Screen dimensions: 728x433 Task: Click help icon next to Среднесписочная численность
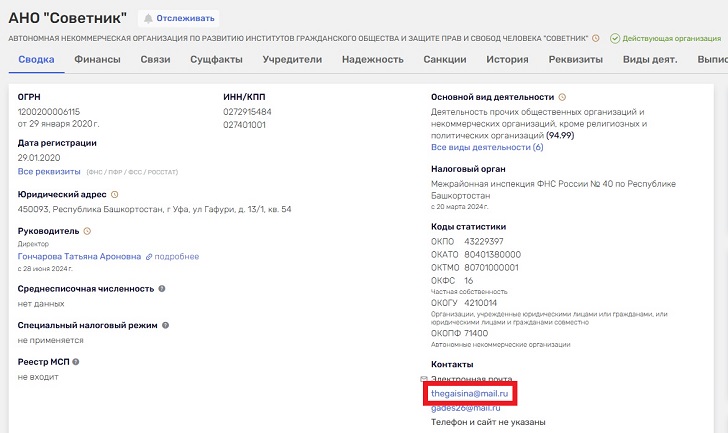(x=162, y=288)
